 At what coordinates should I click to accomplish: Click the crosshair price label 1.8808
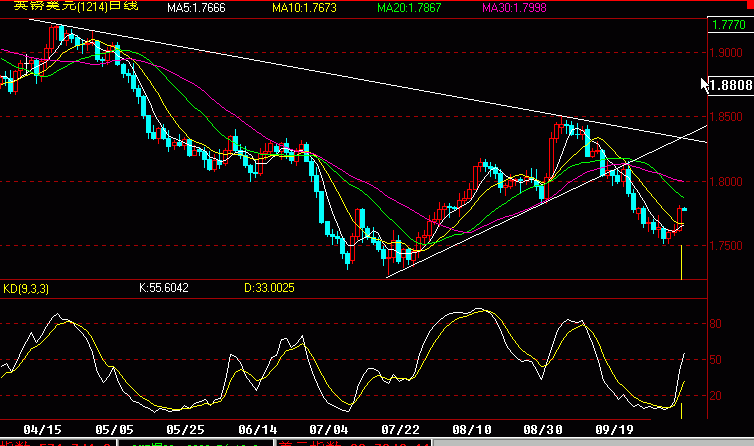coord(731,85)
